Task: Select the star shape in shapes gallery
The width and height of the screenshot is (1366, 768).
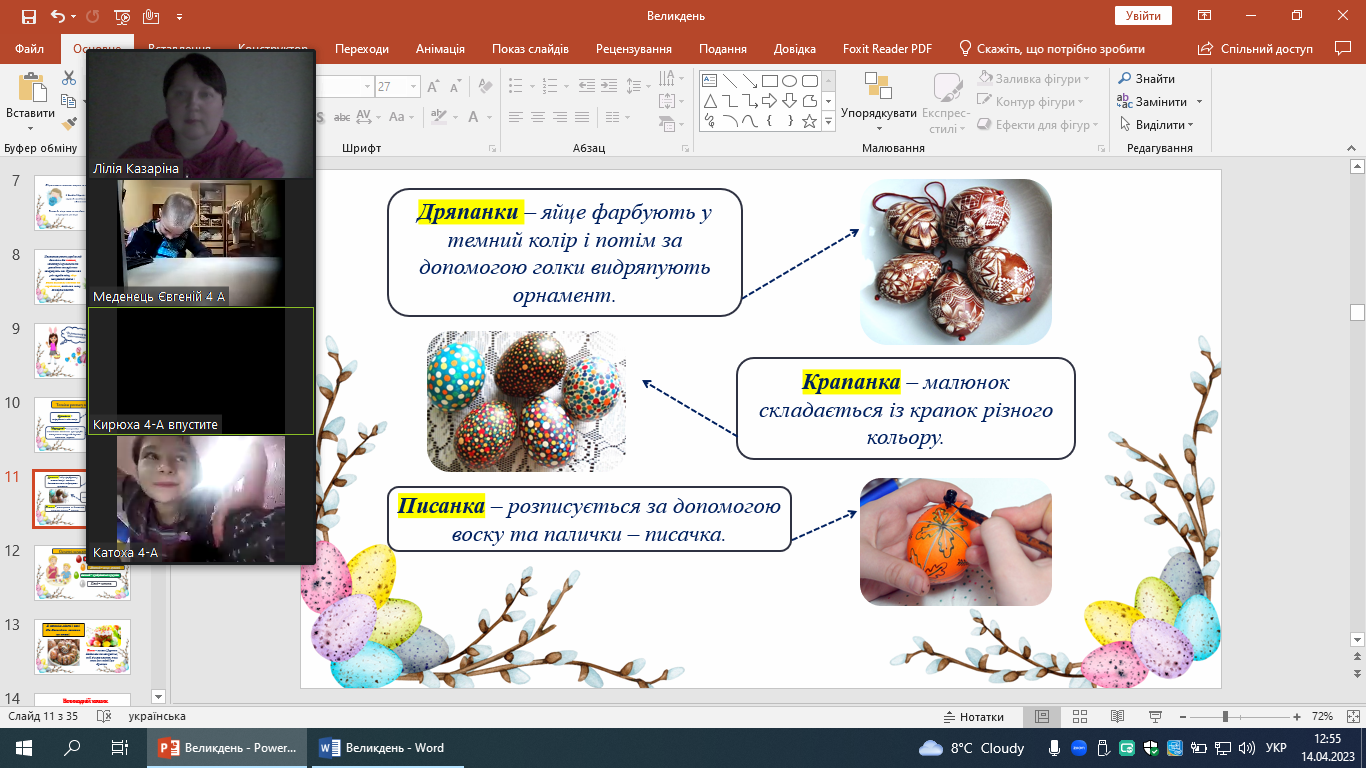Action: point(809,121)
